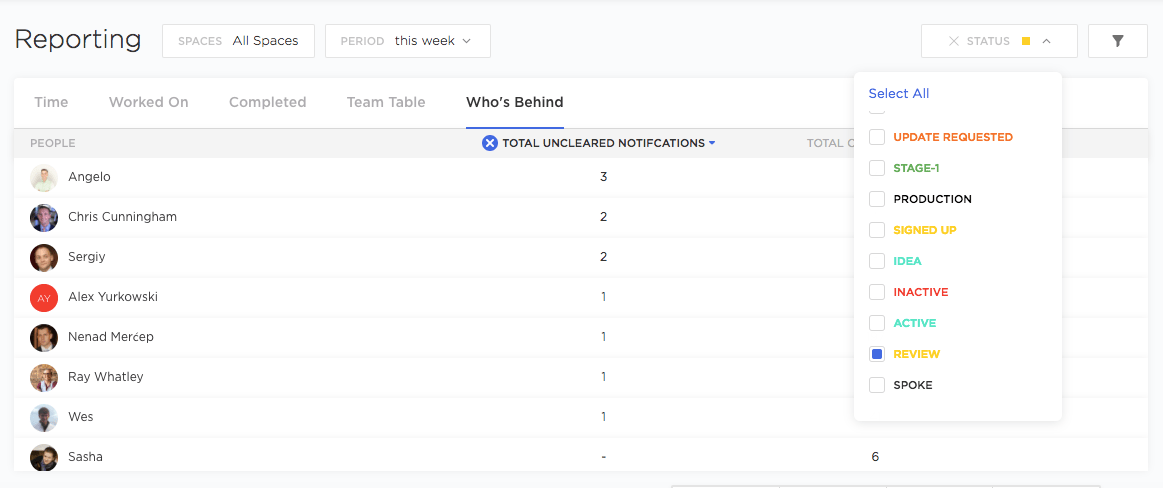Click the Select All link
The height and width of the screenshot is (488, 1163).
tap(898, 93)
